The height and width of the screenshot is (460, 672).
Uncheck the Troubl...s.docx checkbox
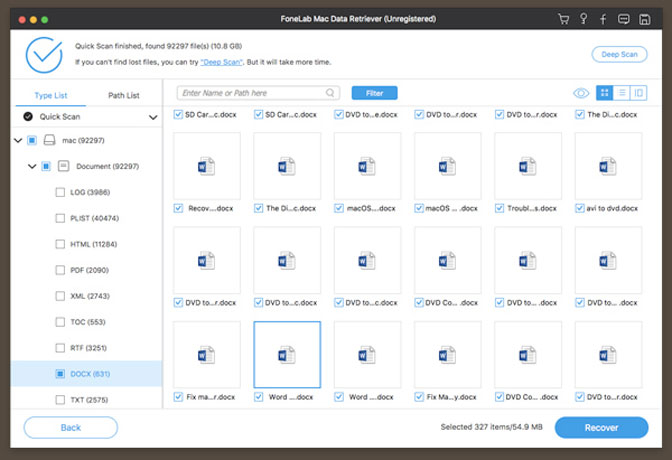499,208
